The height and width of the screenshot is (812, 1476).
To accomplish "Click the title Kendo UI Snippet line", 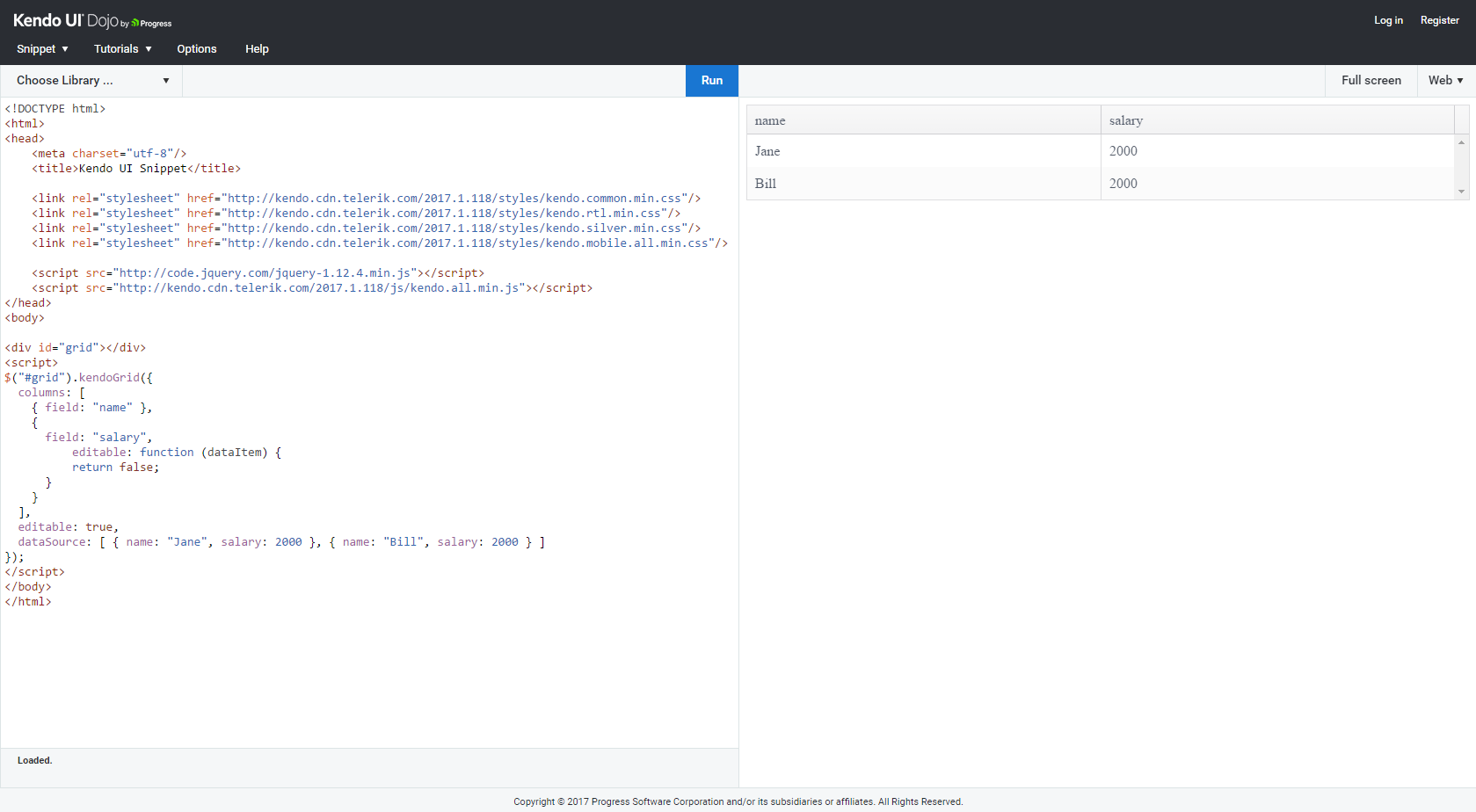I will click(136, 169).
